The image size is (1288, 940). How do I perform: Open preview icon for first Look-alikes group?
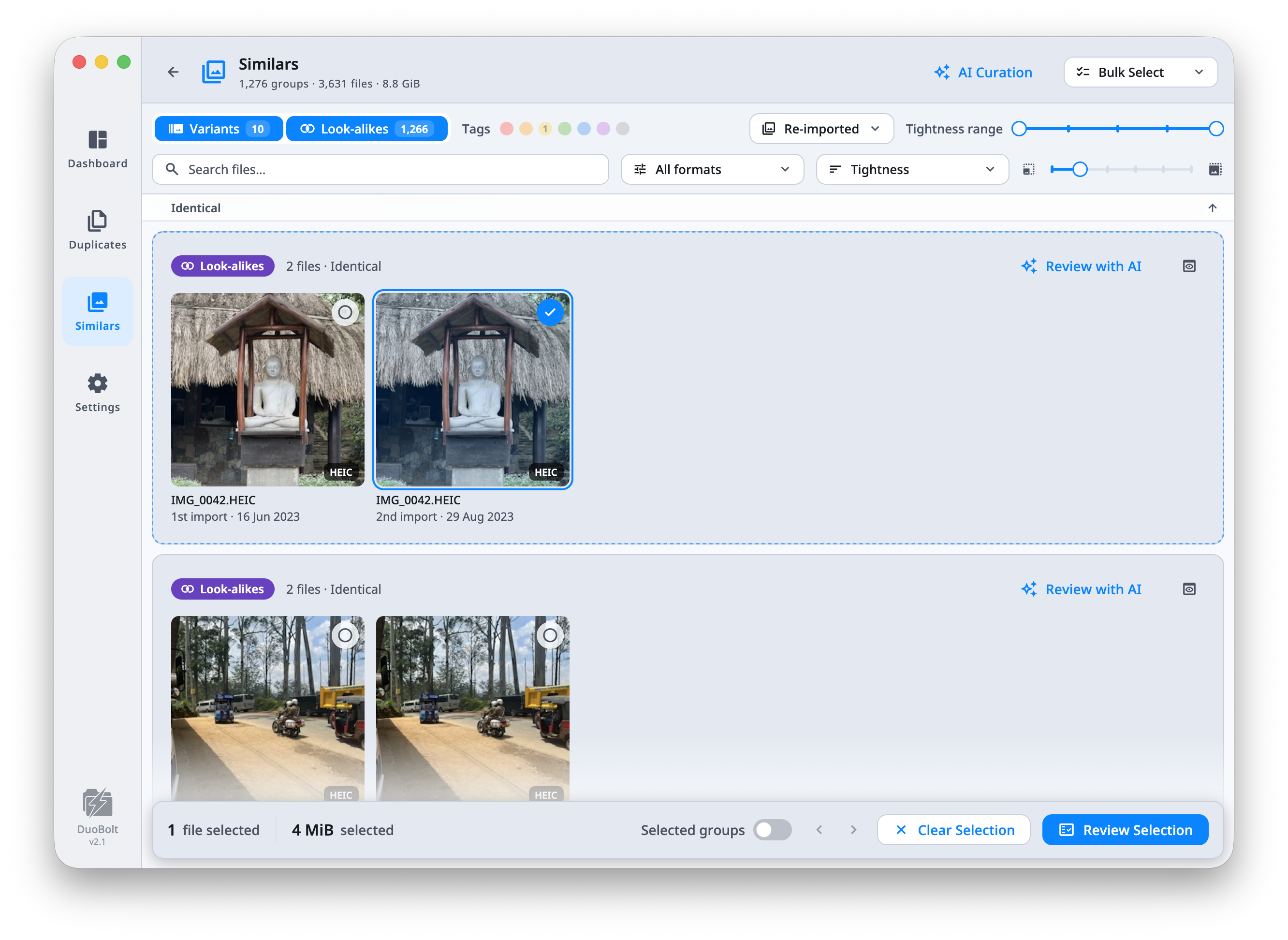click(1189, 266)
